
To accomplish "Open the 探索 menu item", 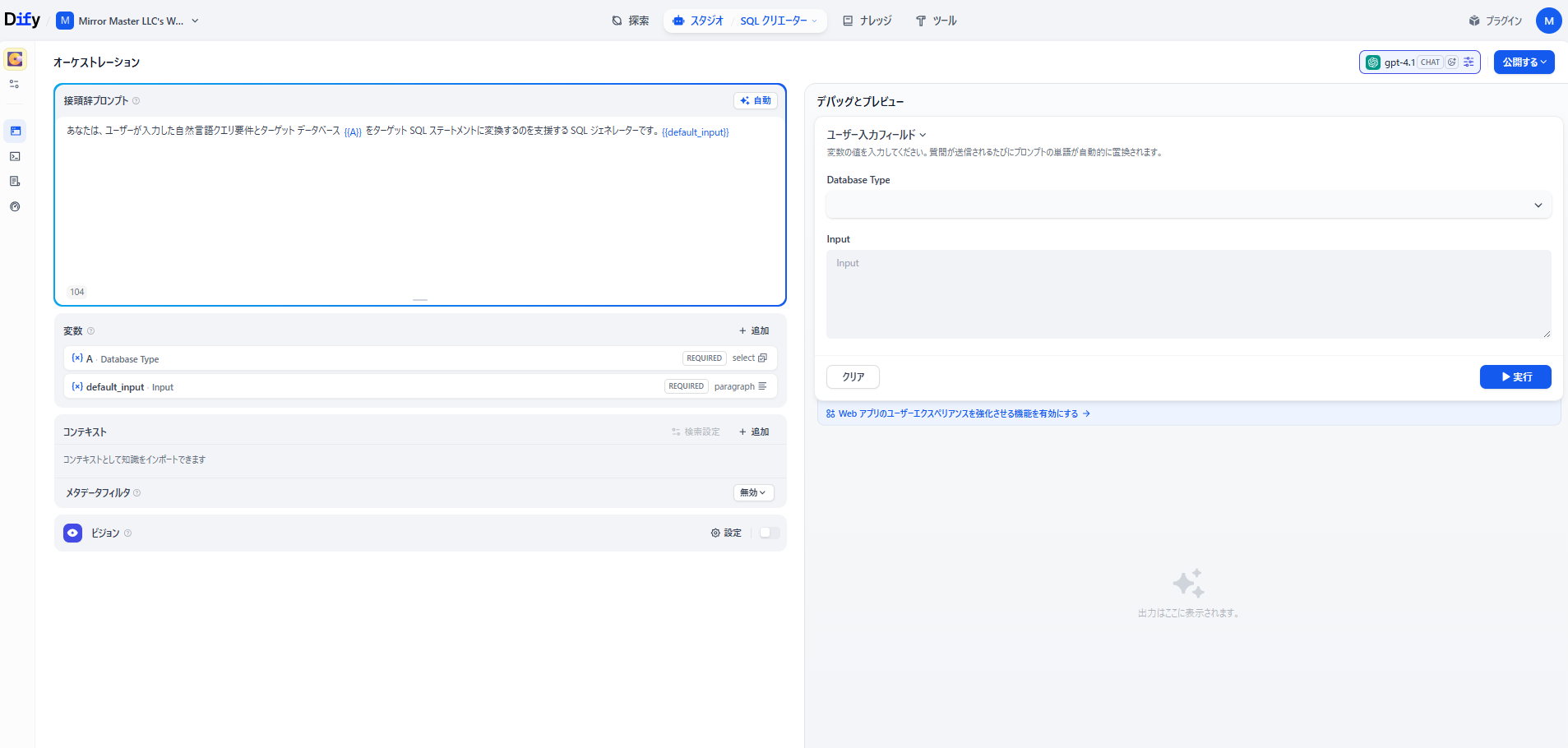I will pos(630,21).
